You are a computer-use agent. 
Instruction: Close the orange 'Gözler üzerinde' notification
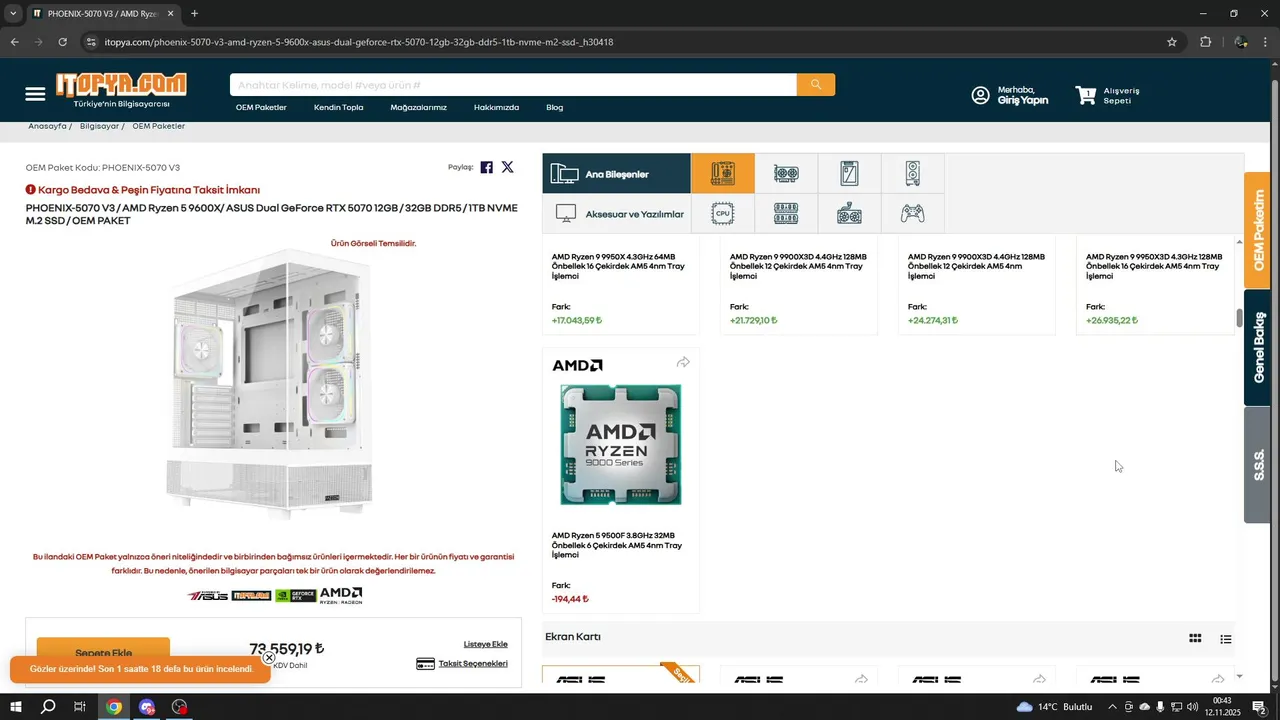click(x=268, y=658)
